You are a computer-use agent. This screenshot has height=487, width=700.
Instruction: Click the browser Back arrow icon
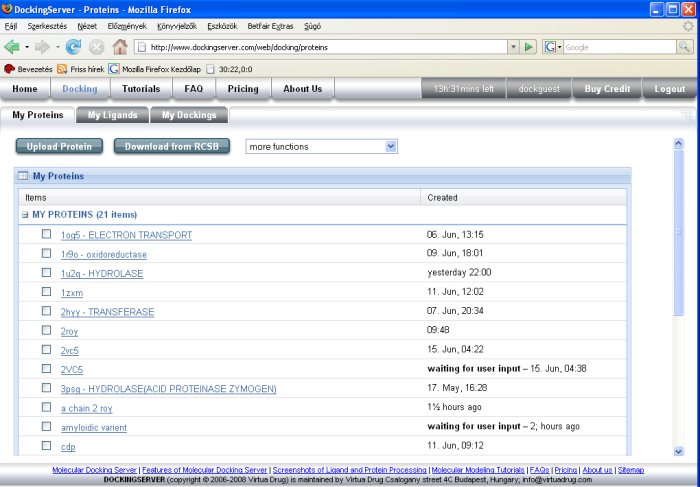tap(13, 47)
